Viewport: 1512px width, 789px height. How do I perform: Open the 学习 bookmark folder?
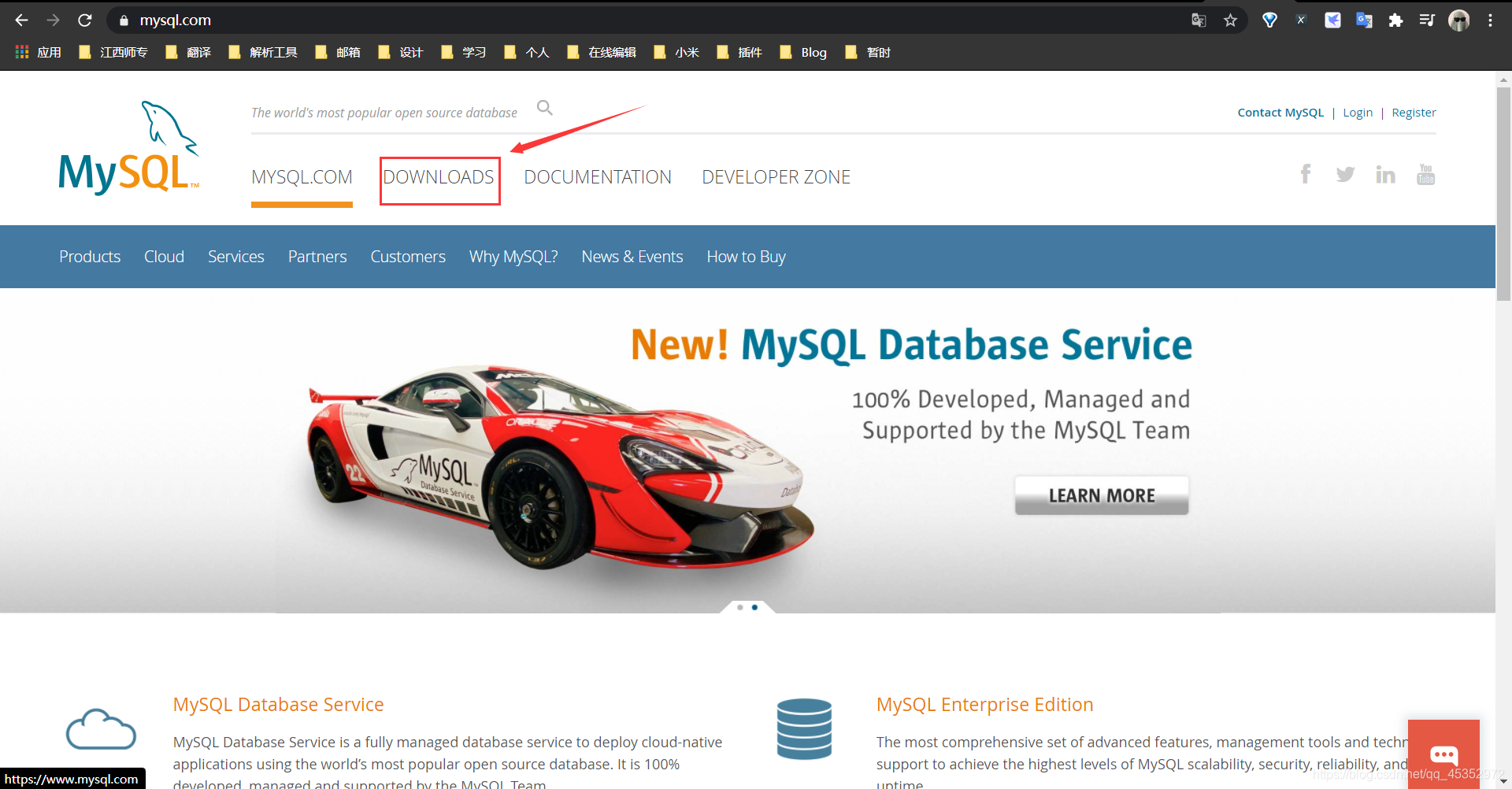click(464, 52)
